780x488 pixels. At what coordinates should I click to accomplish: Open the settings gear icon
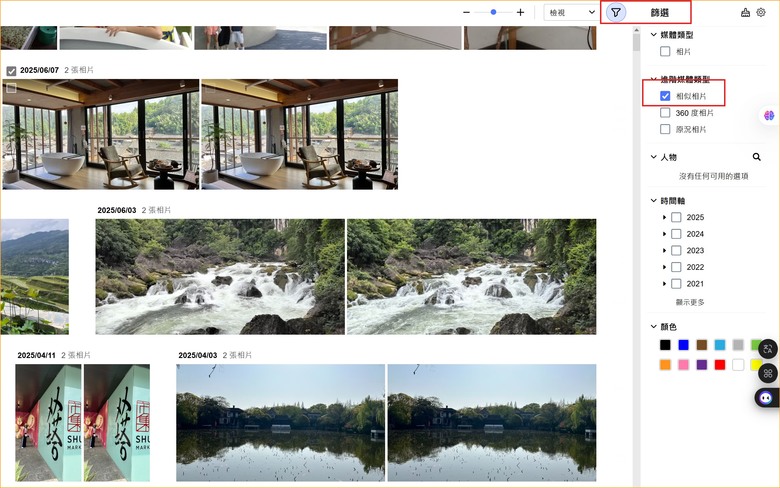(x=761, y=12)
